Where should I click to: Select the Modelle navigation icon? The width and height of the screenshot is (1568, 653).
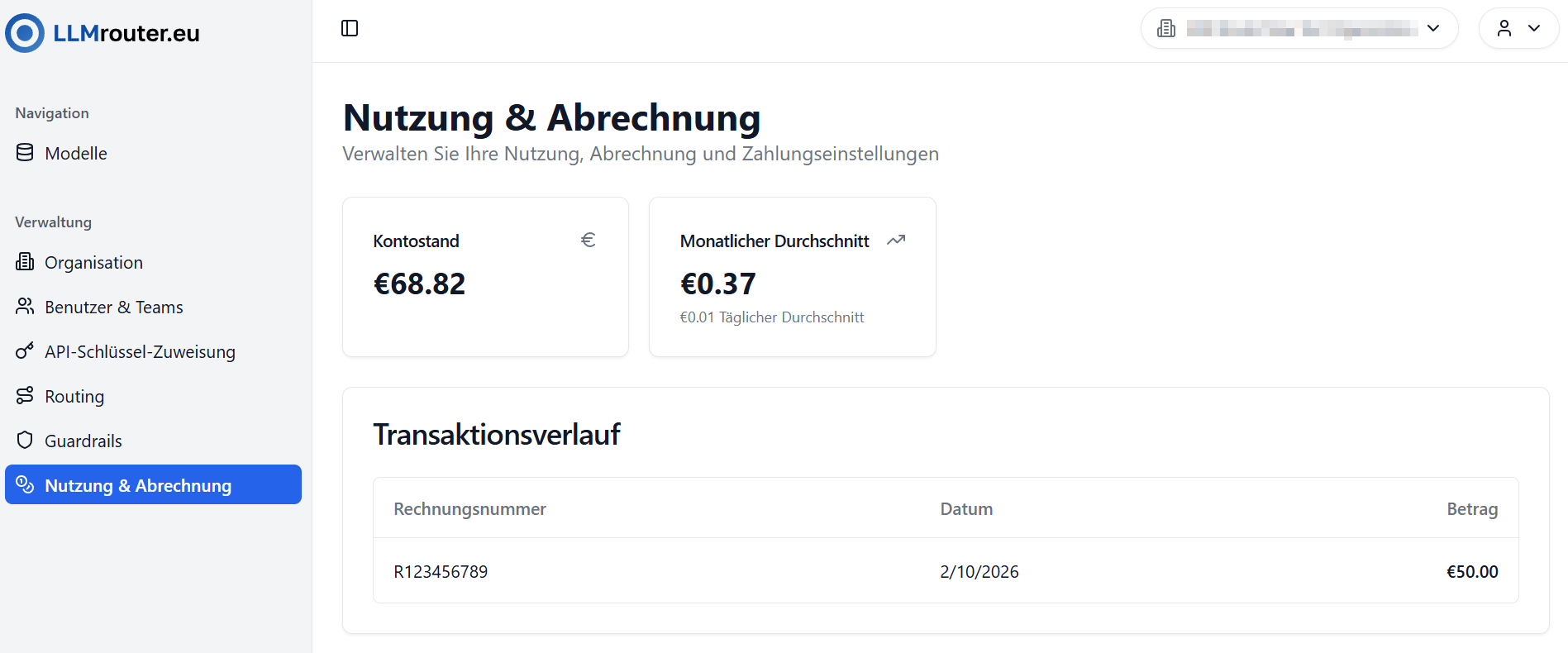pos(25,152)
